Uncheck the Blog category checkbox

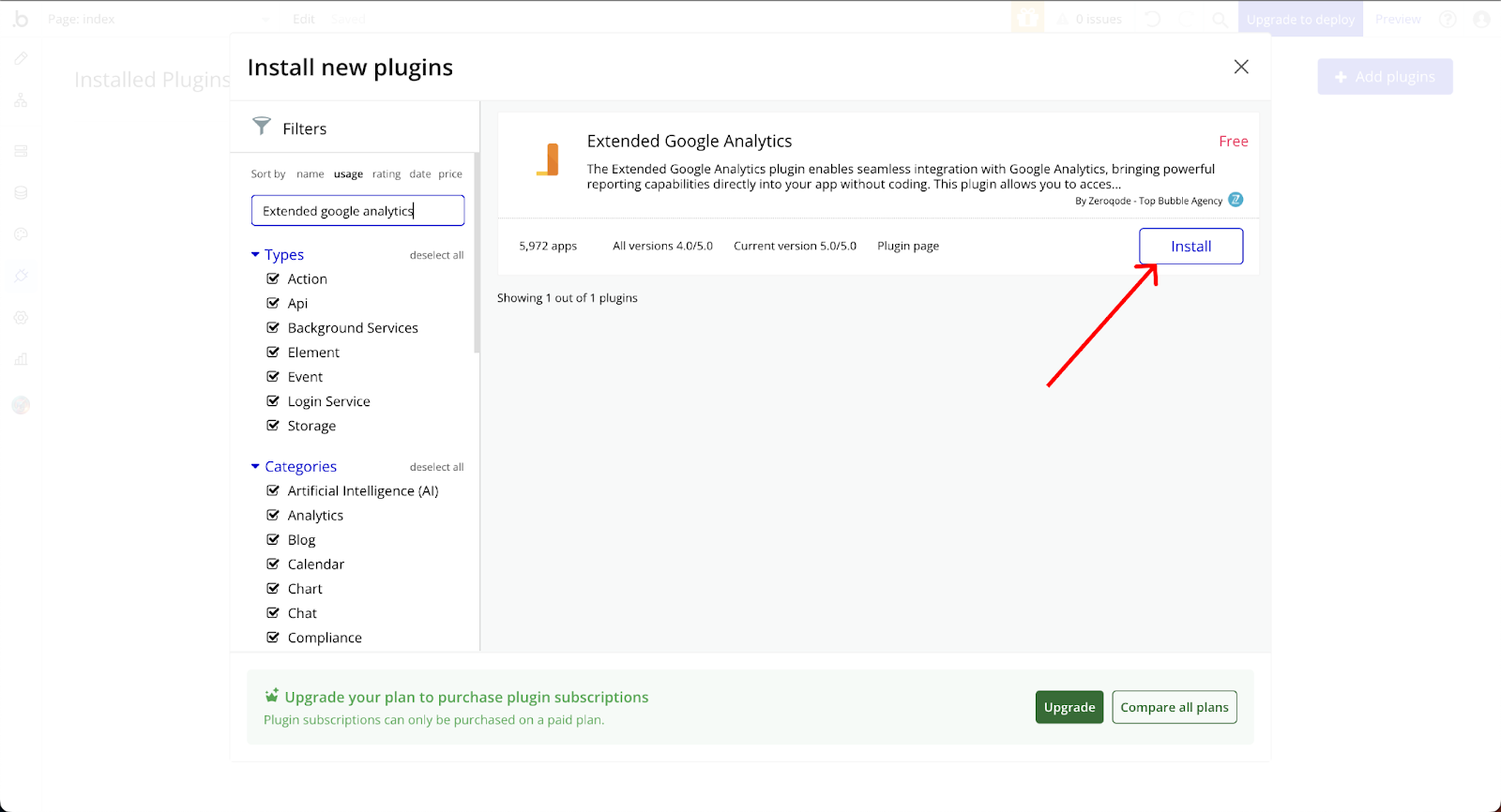click(273, 539)
